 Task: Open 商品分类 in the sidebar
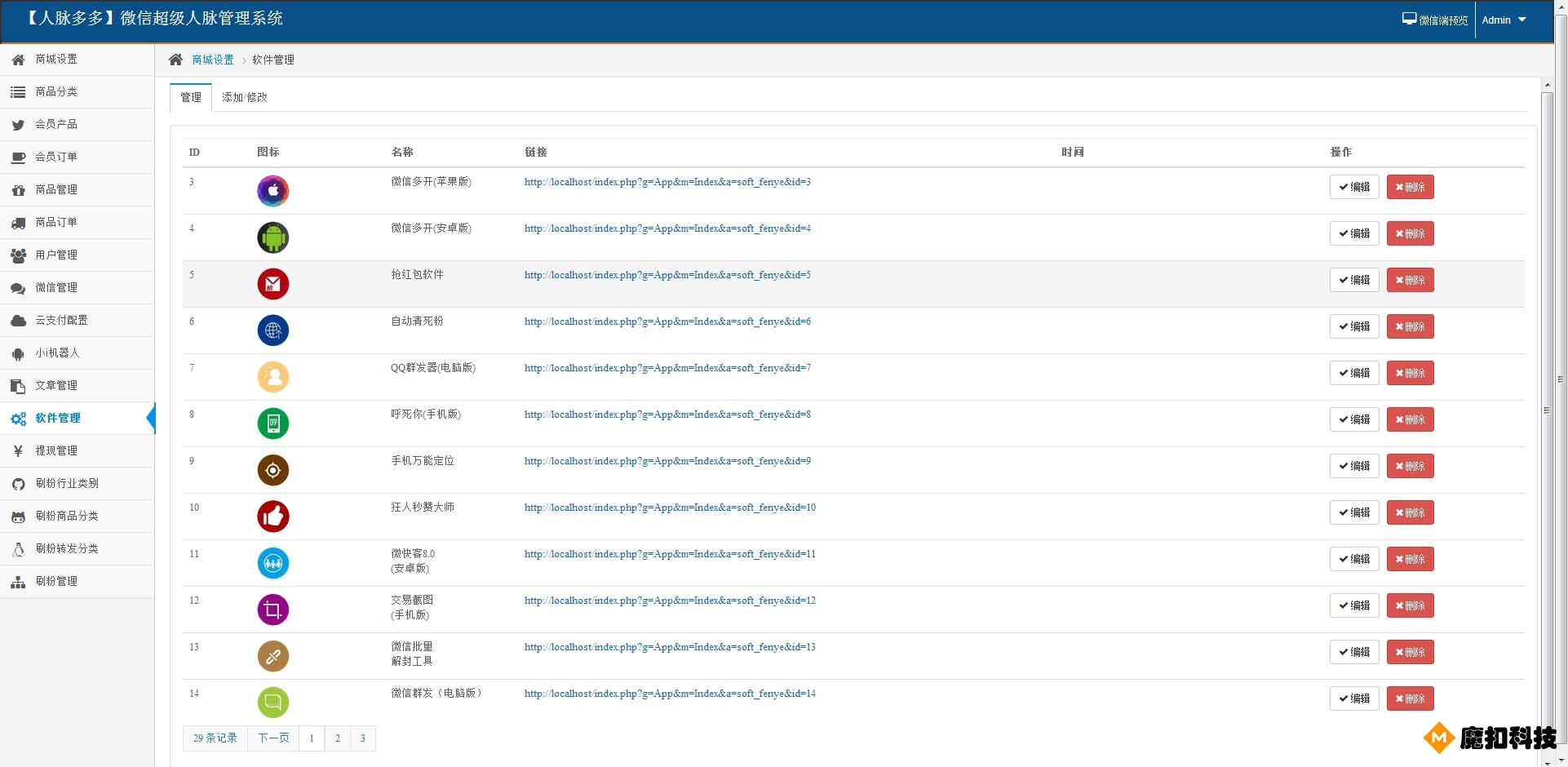(78, 92)
